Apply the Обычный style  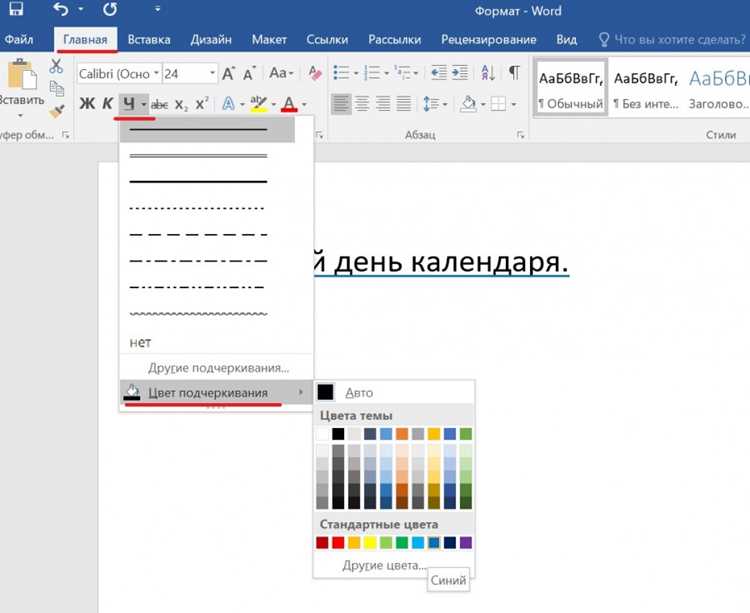571,88
